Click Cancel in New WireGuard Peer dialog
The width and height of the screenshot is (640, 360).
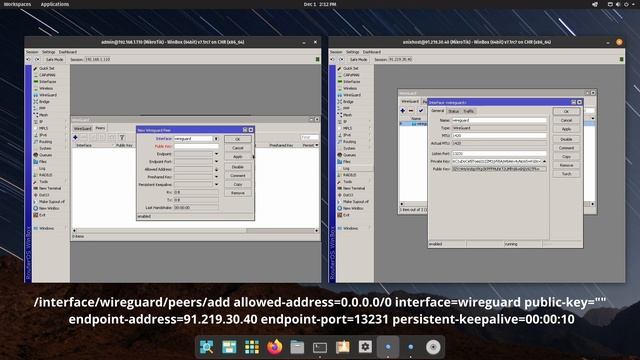tap(238, 148)
